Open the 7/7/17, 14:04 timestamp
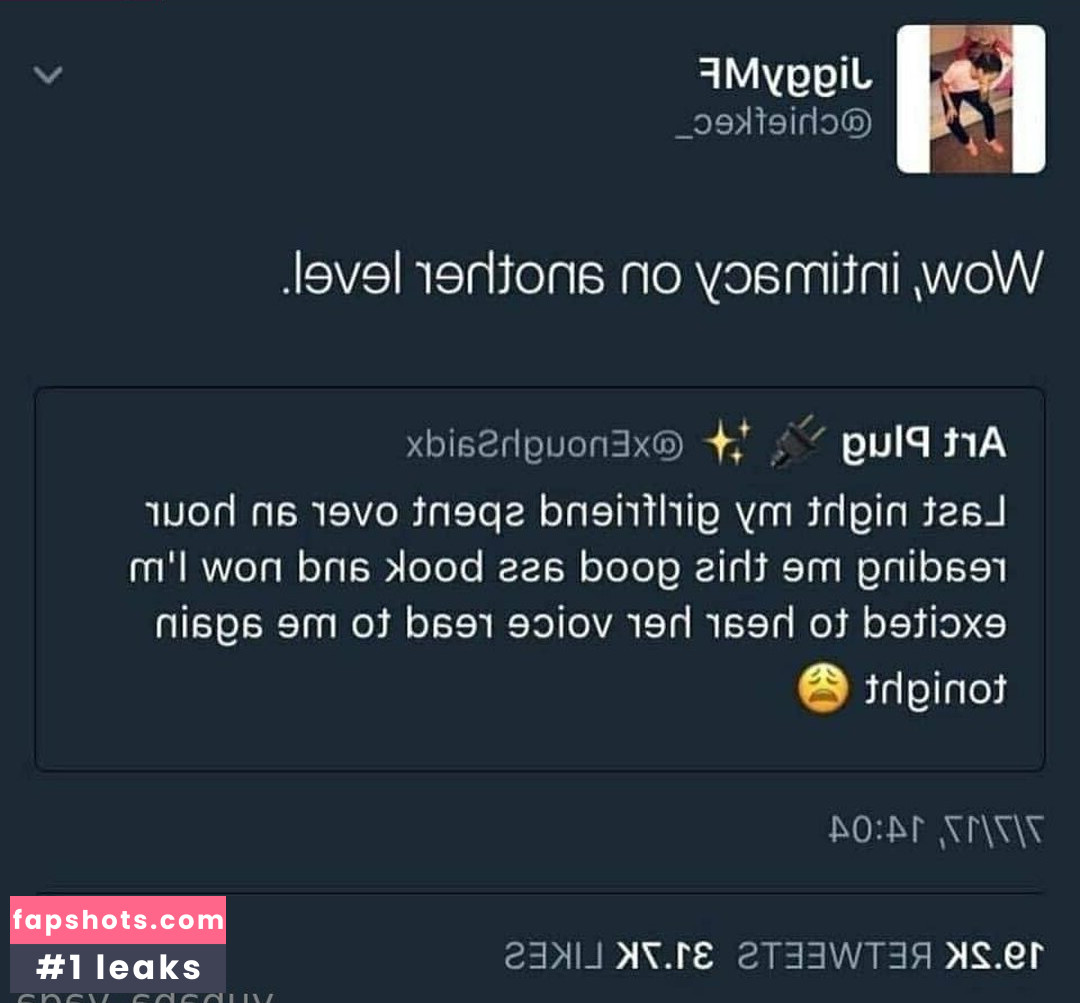 (x=936, y=829)
